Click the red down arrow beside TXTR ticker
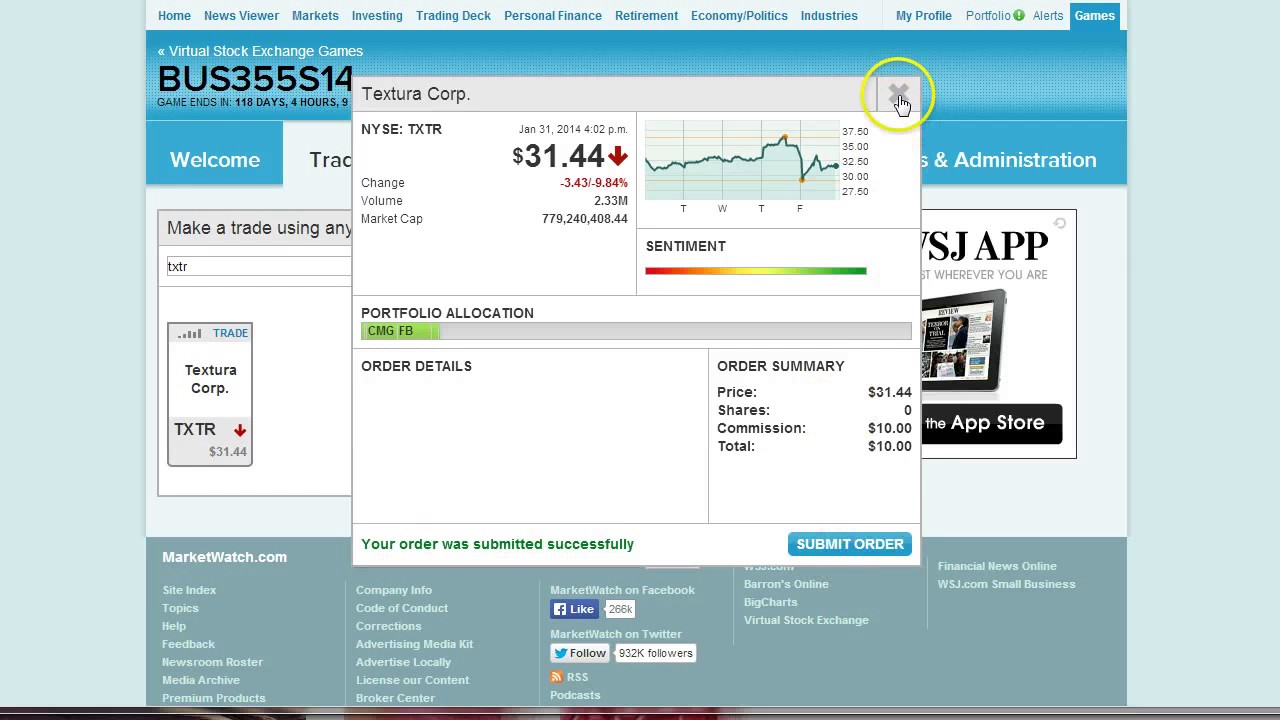 tap(240, 430)
